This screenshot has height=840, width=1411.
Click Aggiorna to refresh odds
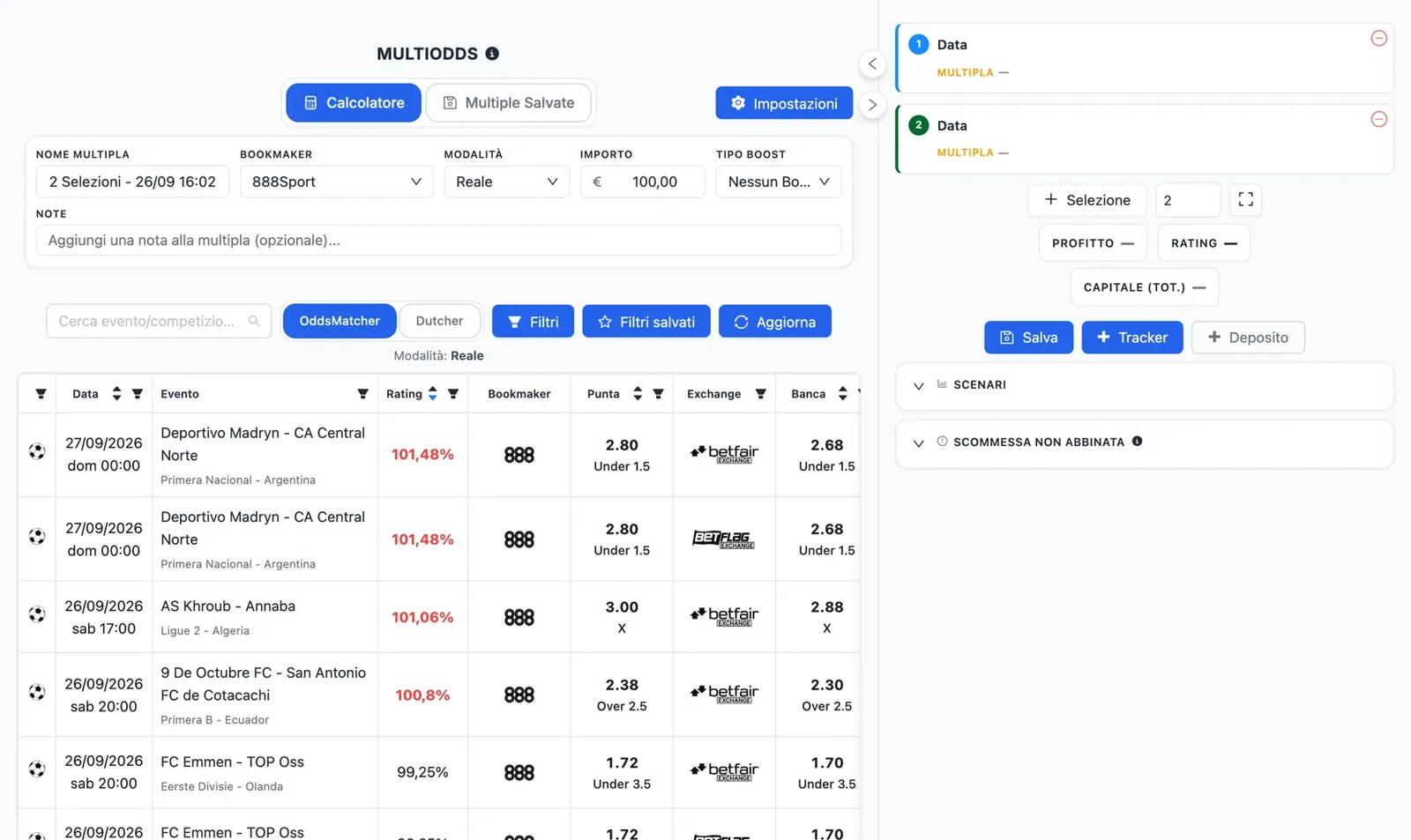[x=775, y=322]
